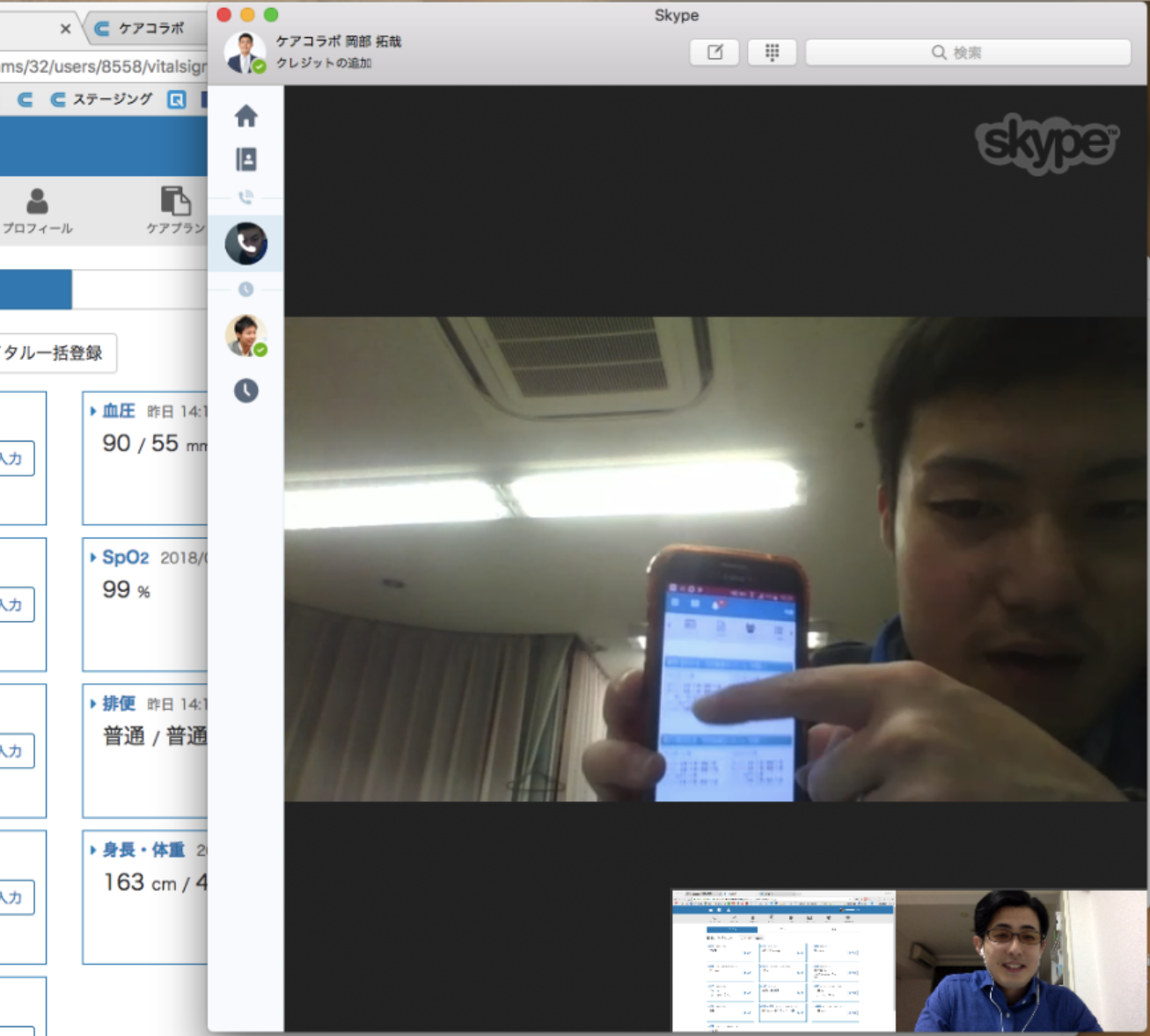The height and width of the screenshot is (1036, 1150).
Task: Open the Skype dial pad
Action: pos(772,53)
